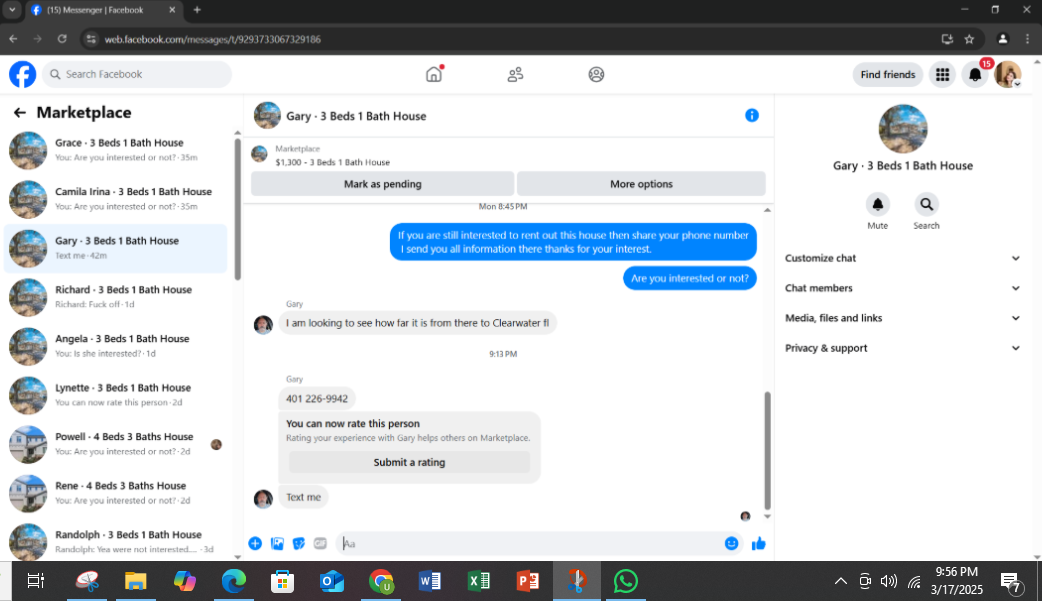Click the browser address bar URL
The width and height of the screenshot is (1042, 601).
[x=213, y=39]
